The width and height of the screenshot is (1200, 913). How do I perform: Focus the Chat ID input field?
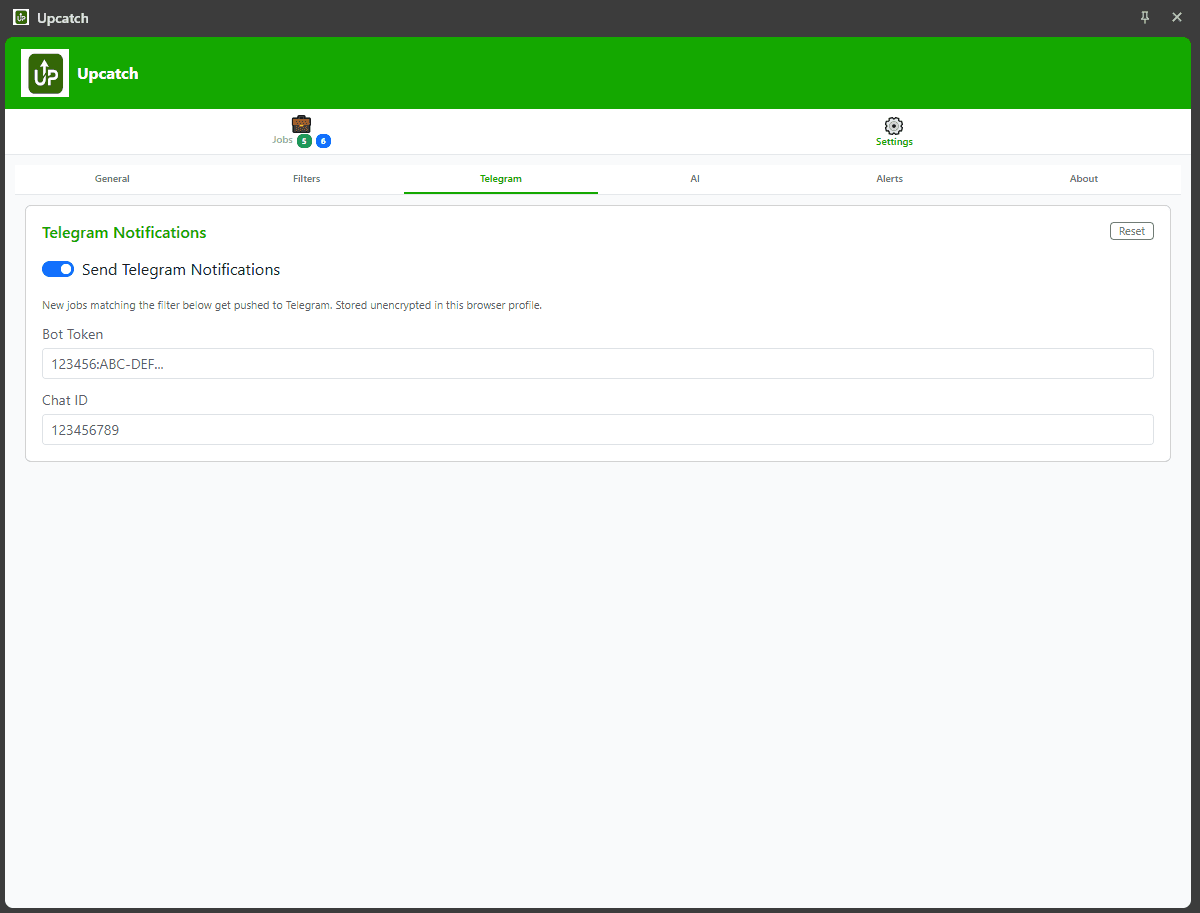pyautogui.click(x=598, y=430)
